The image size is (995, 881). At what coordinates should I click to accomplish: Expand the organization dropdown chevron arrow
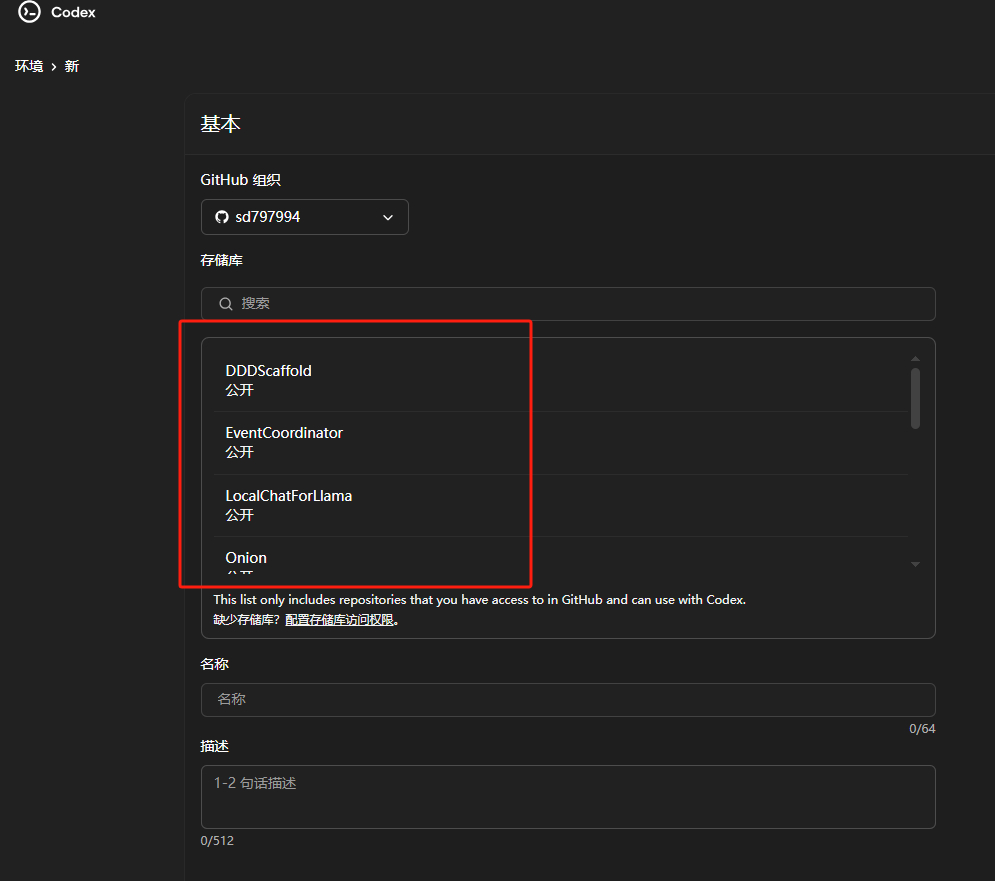pos(388,218)
